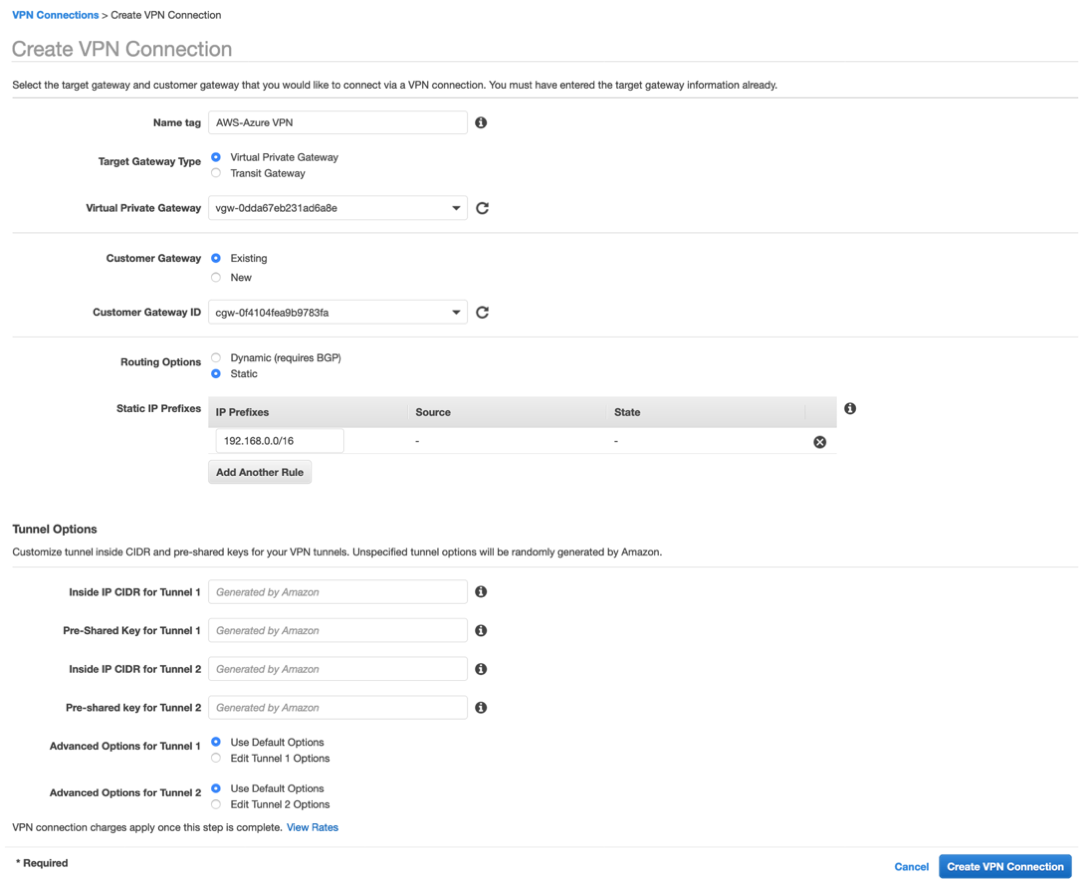Click Create VPN Connection button
The image size is (1087, 888).
tap(1005, 866)
